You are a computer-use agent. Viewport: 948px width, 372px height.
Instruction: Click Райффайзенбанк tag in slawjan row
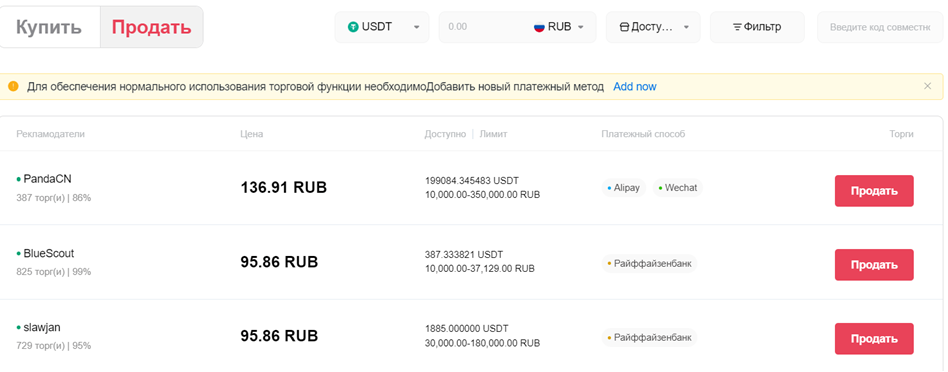pos(649,338)
